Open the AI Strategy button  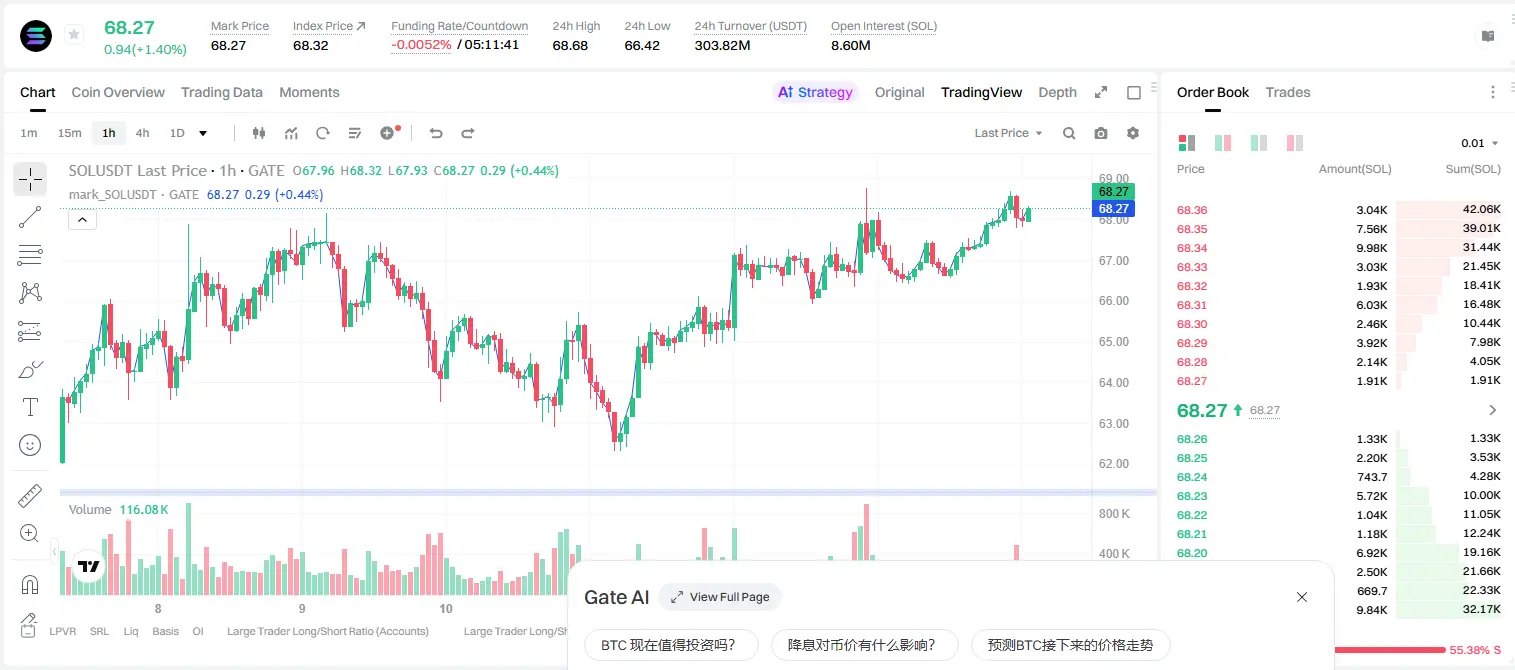coord(815,92)
